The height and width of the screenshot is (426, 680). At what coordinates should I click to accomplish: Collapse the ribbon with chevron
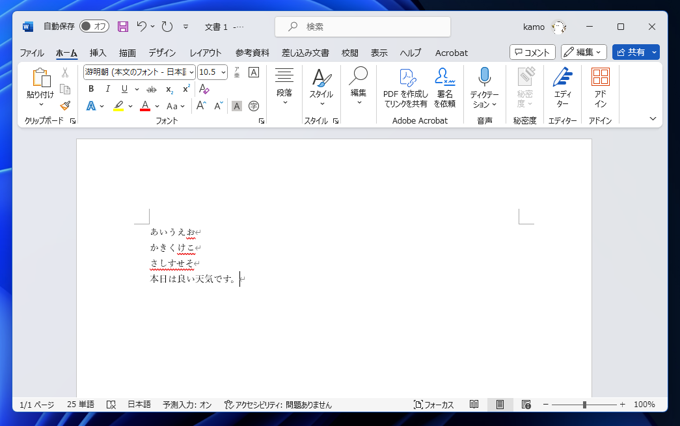(653, 118)
